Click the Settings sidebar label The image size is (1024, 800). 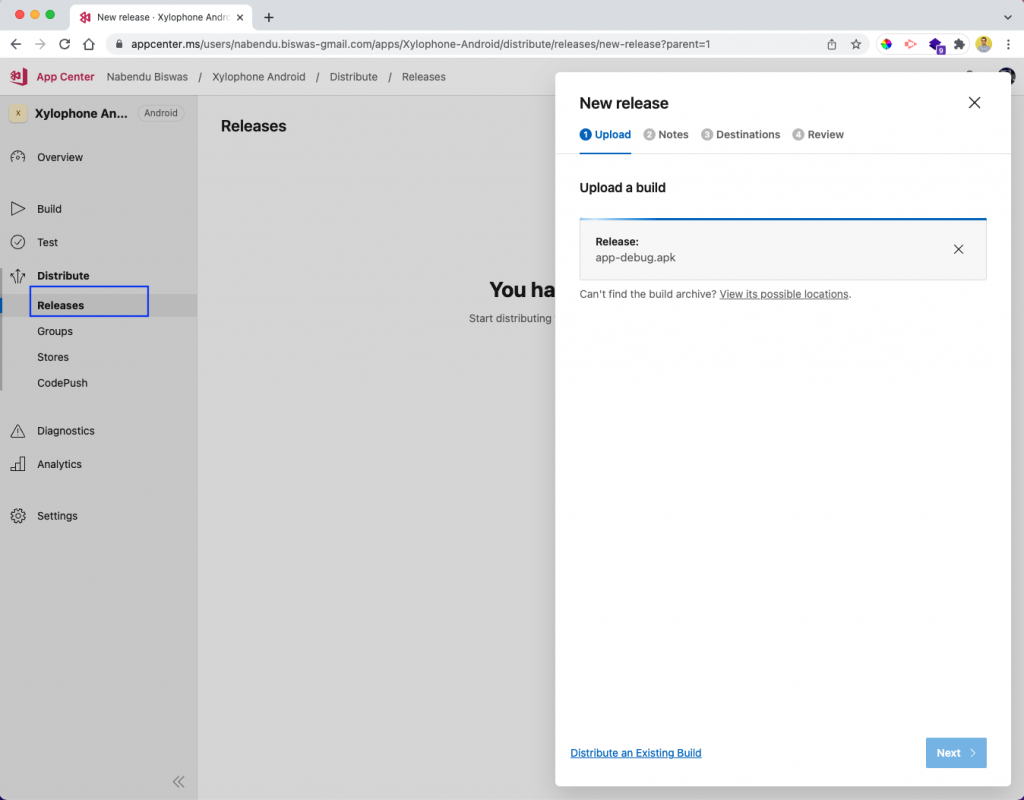click(57, 515)
